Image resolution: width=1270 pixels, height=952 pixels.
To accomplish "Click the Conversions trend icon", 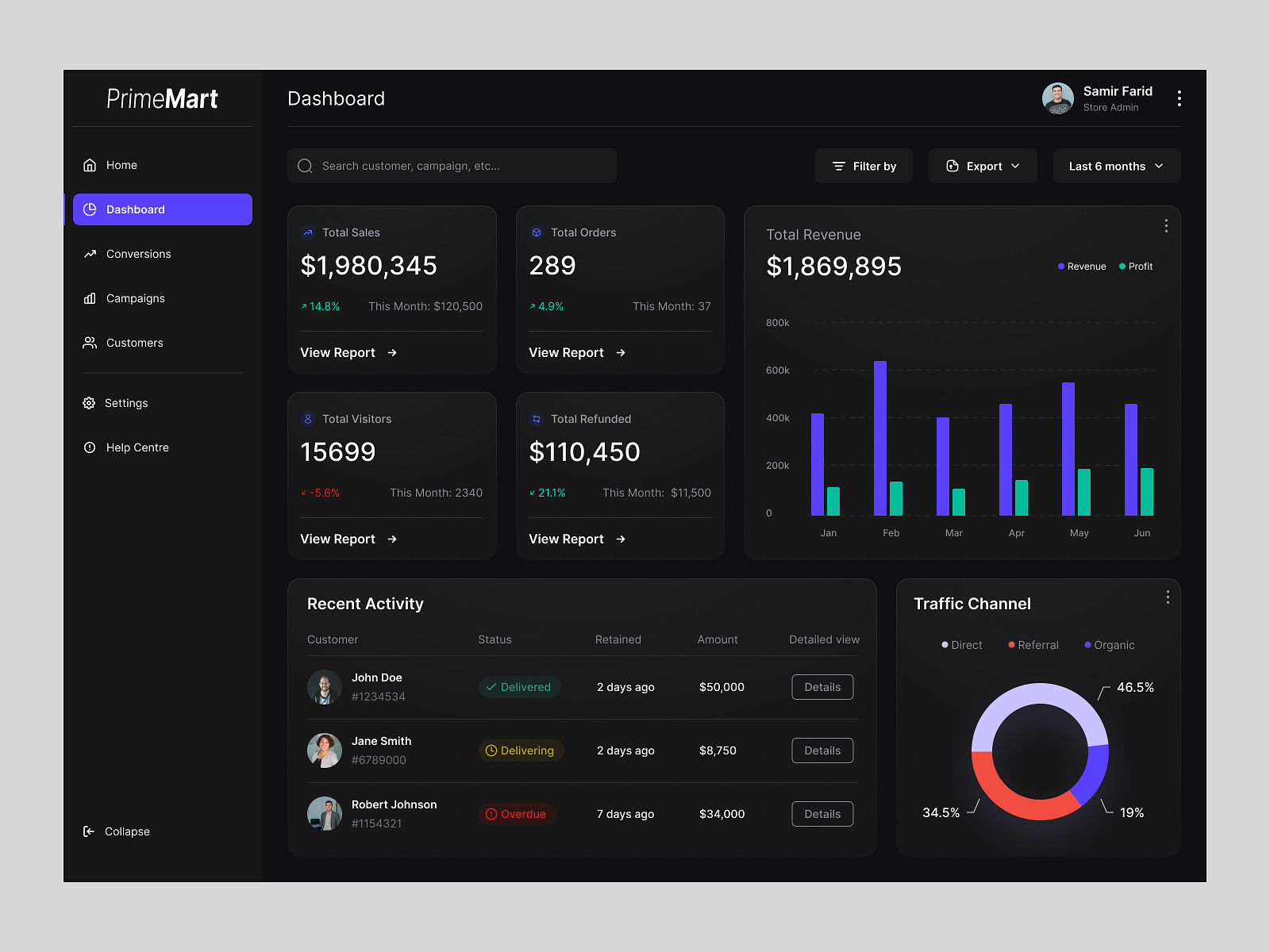I will coord(90,254).
